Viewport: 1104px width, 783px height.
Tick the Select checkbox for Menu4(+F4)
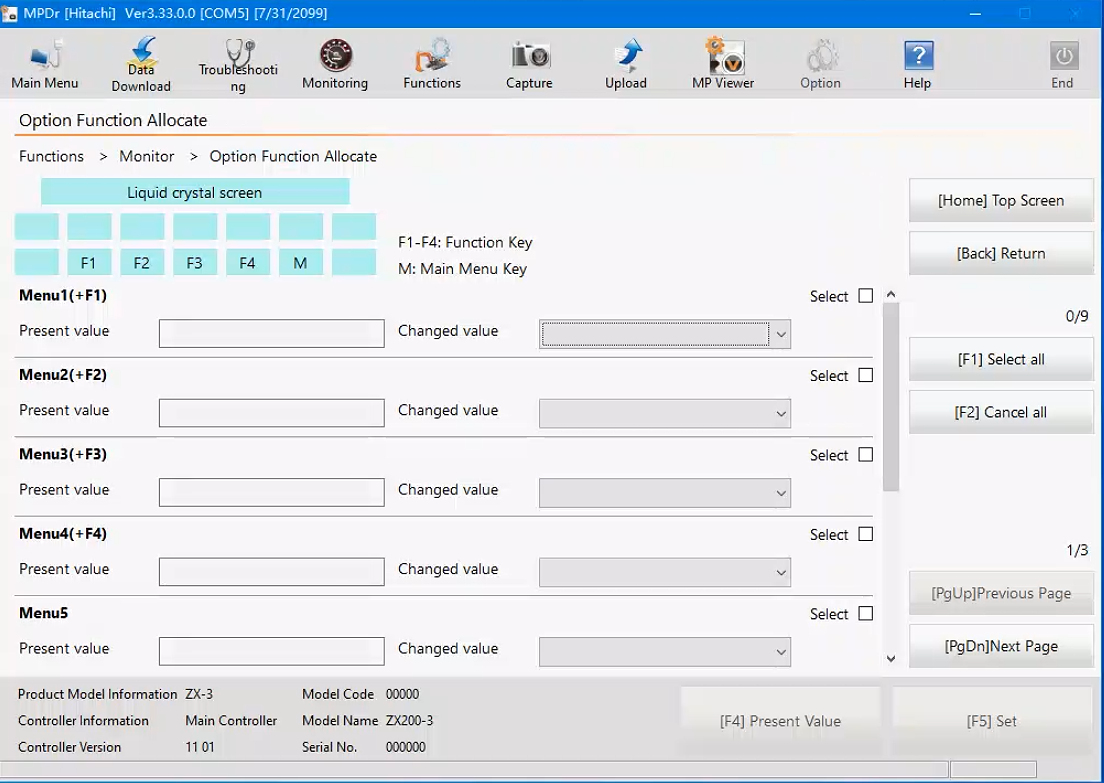tap(866, 534)
